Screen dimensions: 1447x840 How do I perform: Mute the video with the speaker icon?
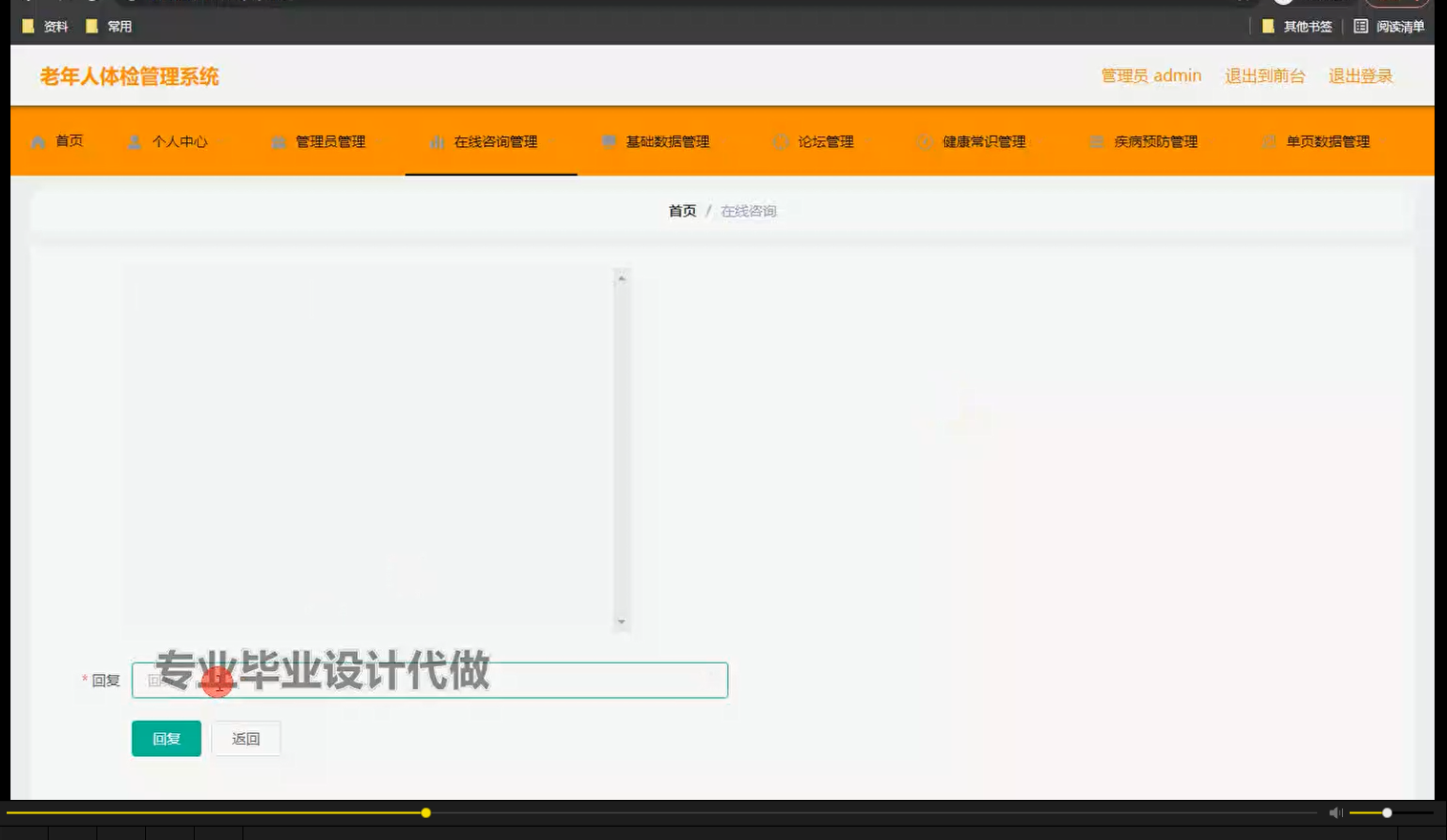click(x=1334, y=812)
